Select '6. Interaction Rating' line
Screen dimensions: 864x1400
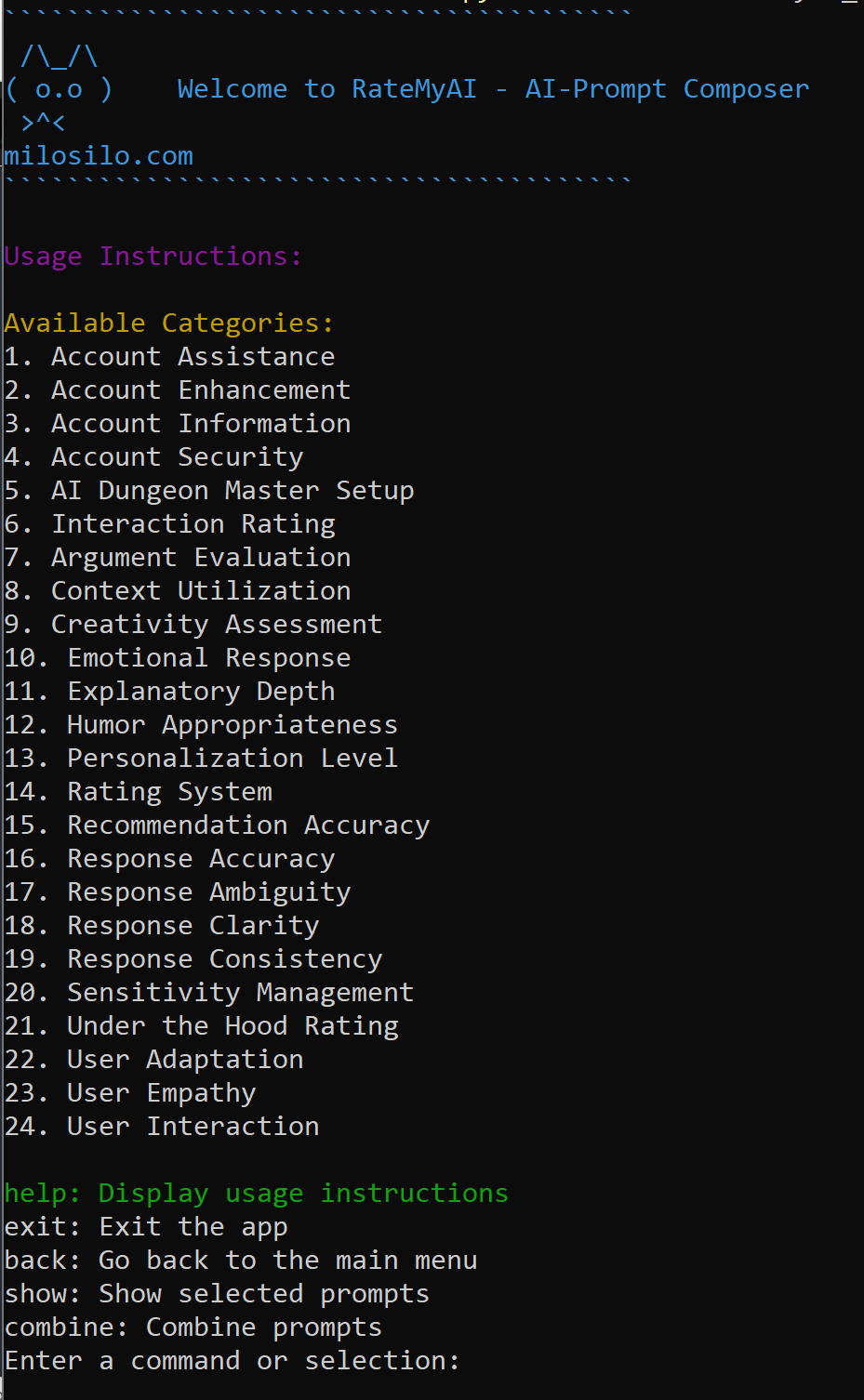[169, 523]
